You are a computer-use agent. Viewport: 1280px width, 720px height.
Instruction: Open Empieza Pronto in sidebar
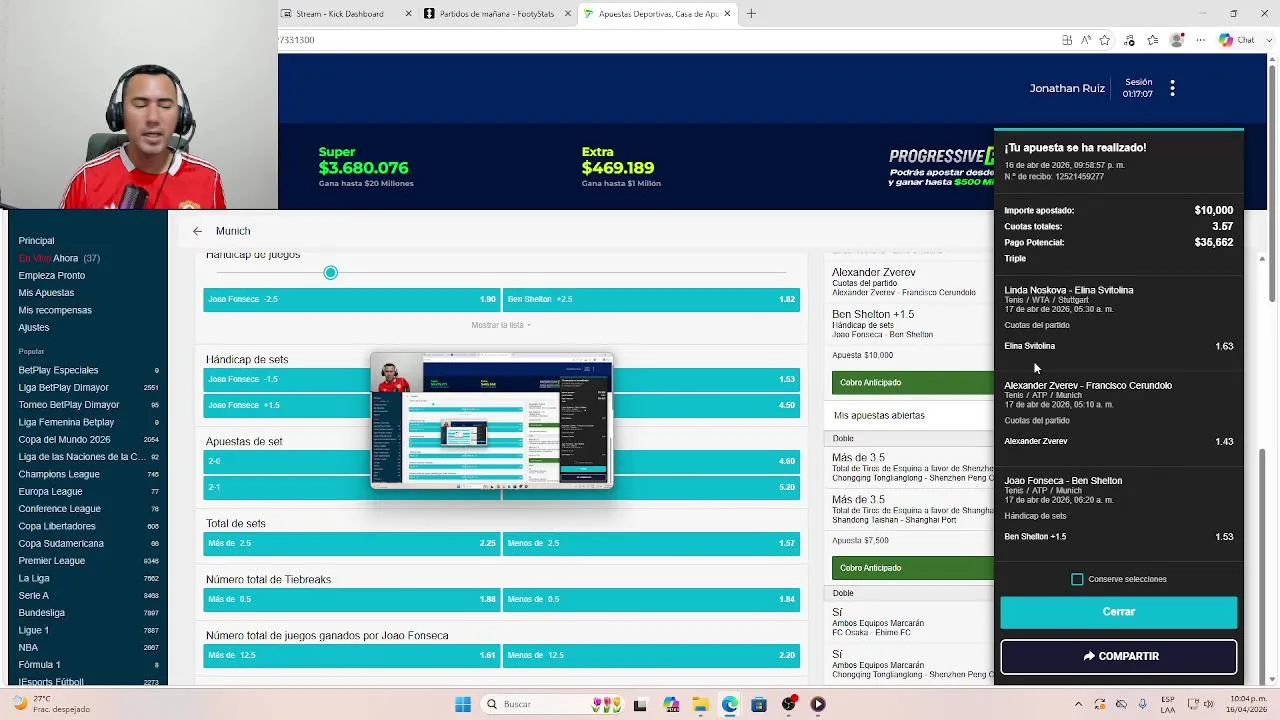click(x=51, y=275)
